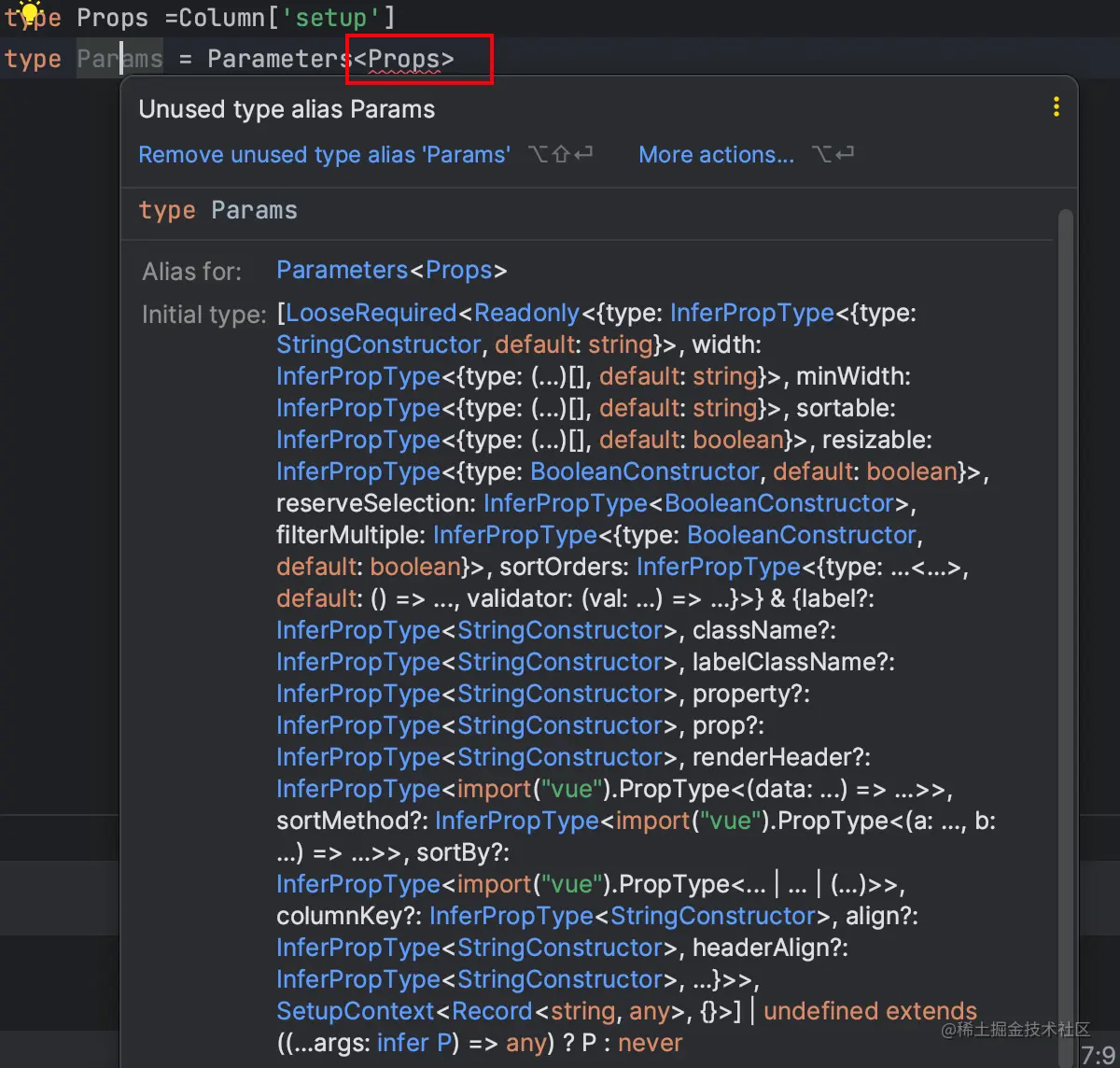Click the 'setup' string literal
This screenshot has width=1120, height=1068.
pyautogui.click(x=330, y=18)
